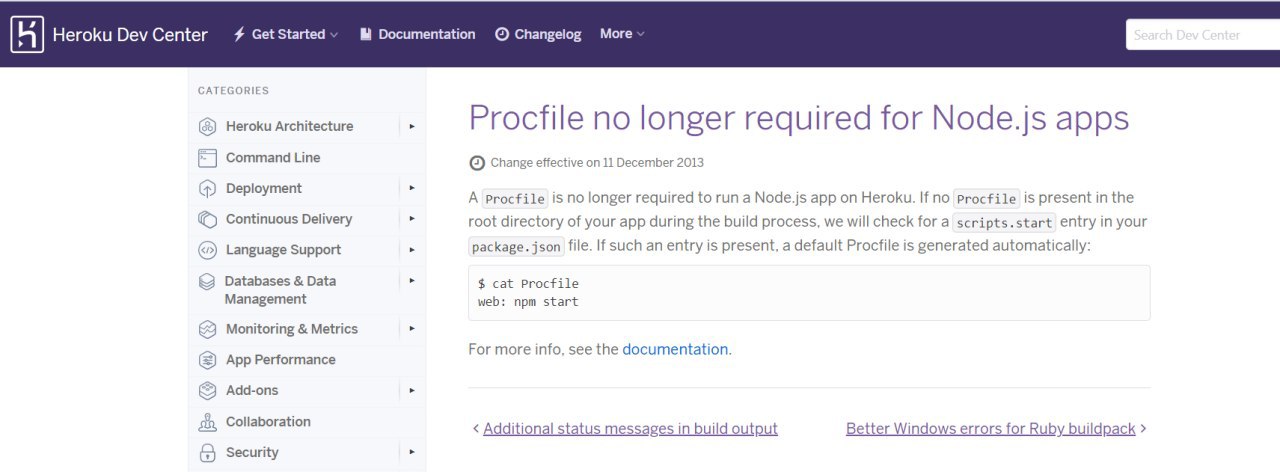Go to Additional status messages in build output

[x=630, y=428]
